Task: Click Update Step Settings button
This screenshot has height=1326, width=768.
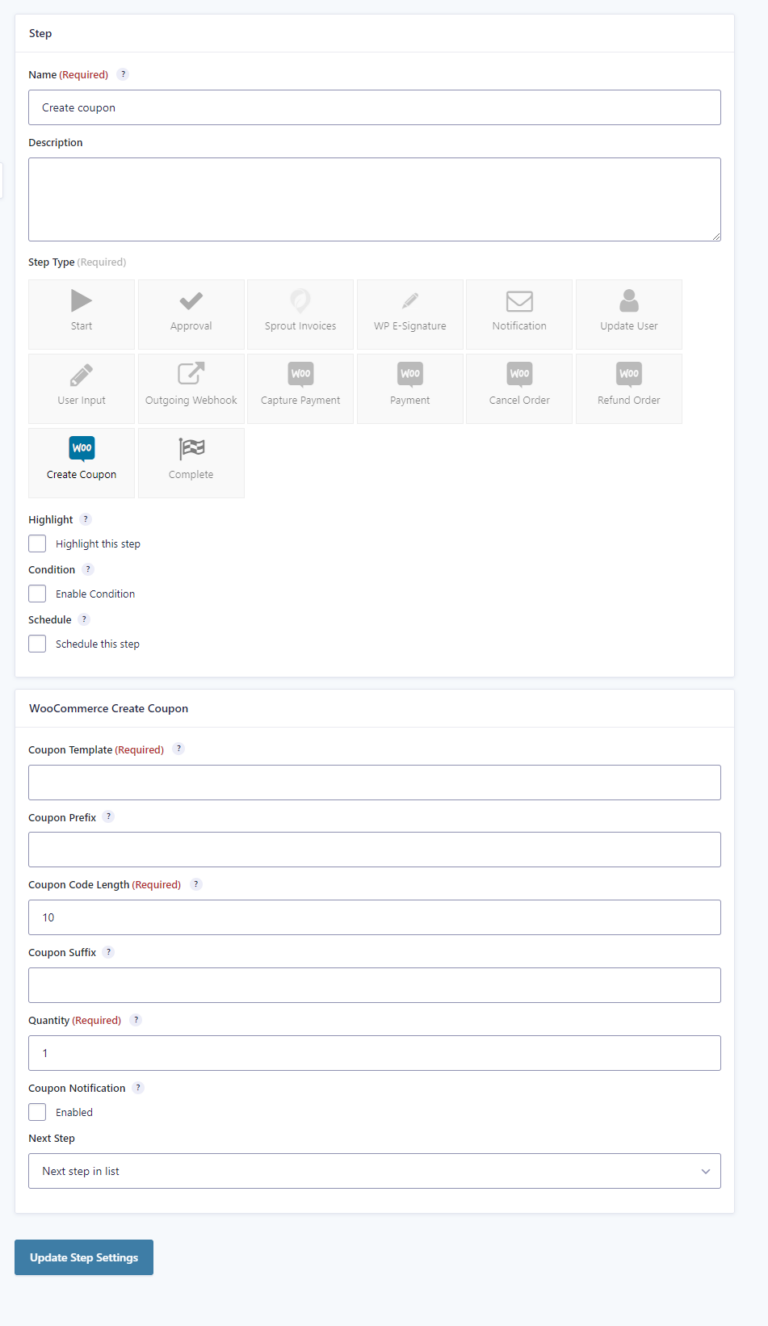Action: coord(84,1257)
